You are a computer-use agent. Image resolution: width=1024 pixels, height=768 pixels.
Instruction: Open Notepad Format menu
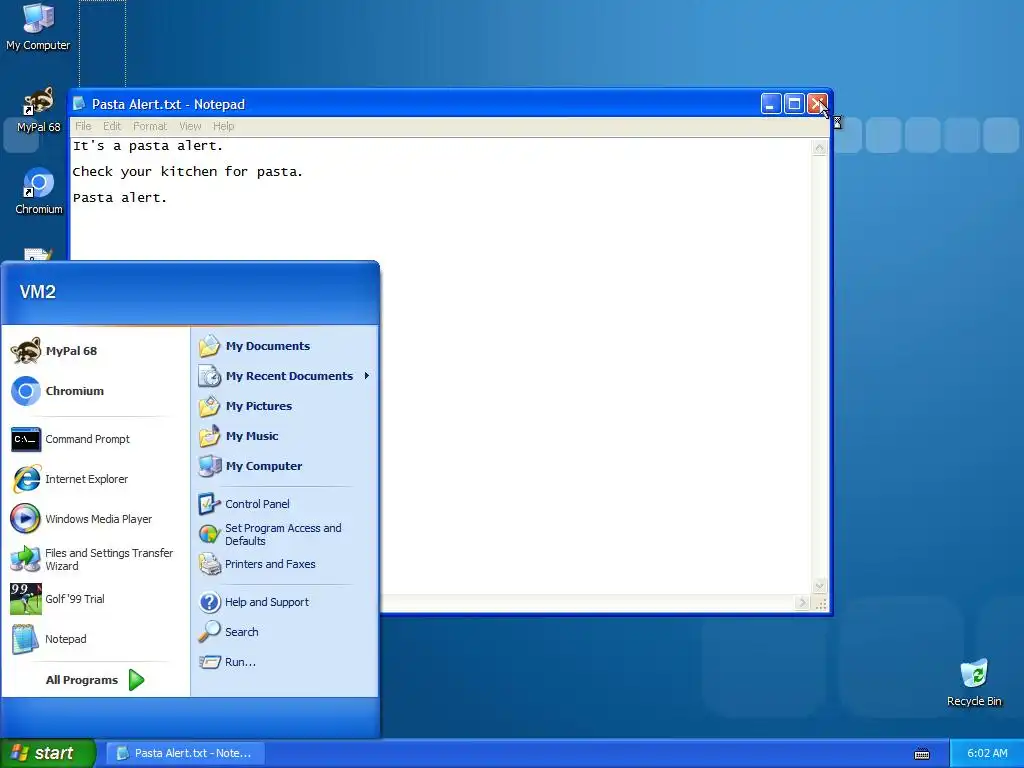(150, 127)
